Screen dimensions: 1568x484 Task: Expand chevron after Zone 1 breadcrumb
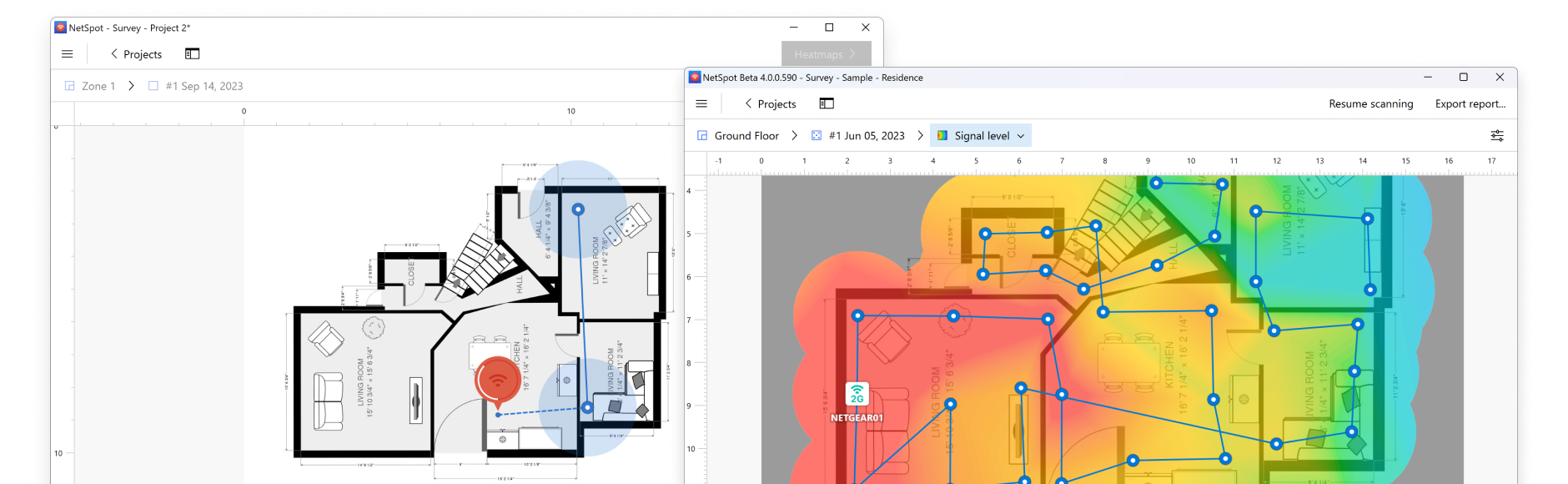click(131, 86)
